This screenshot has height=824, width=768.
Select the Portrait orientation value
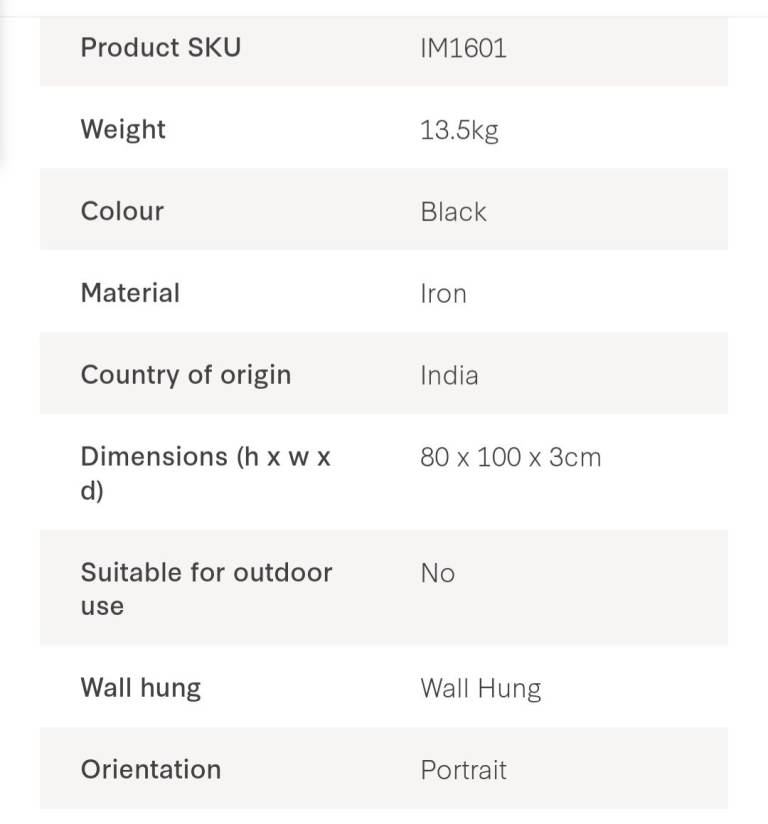coord(463,771)
